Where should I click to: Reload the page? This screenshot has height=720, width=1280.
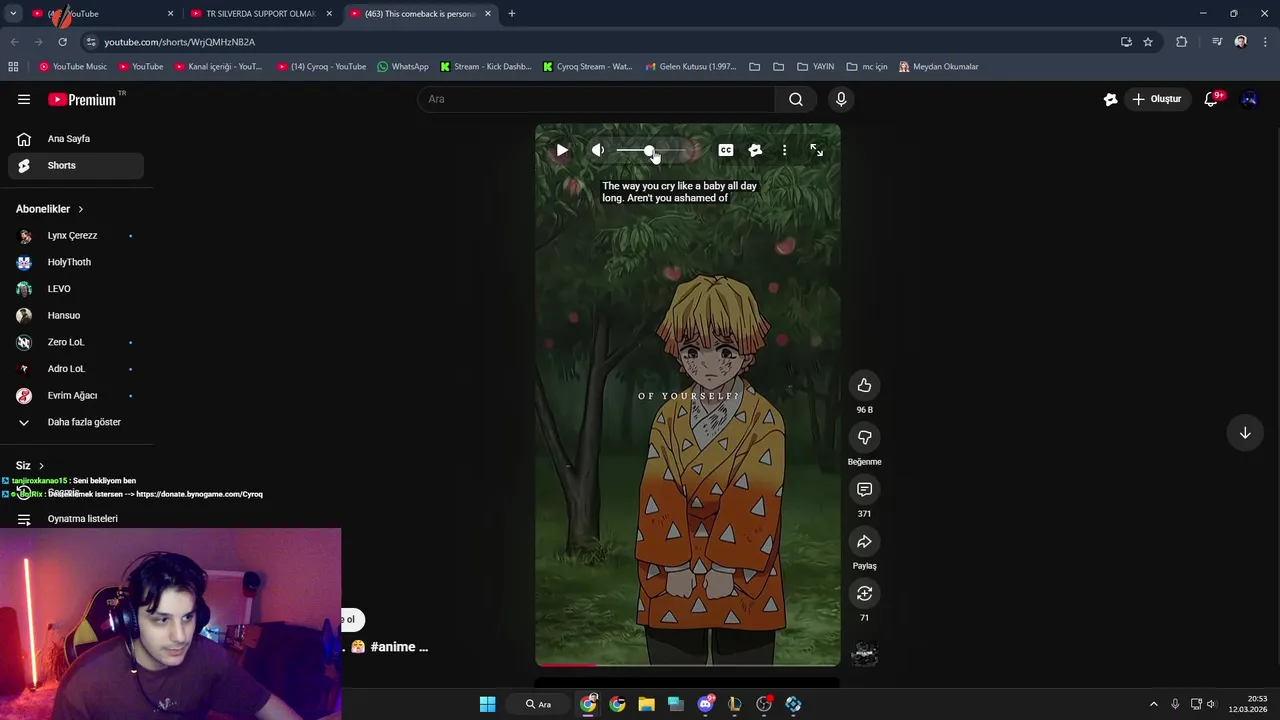[62, 42]
